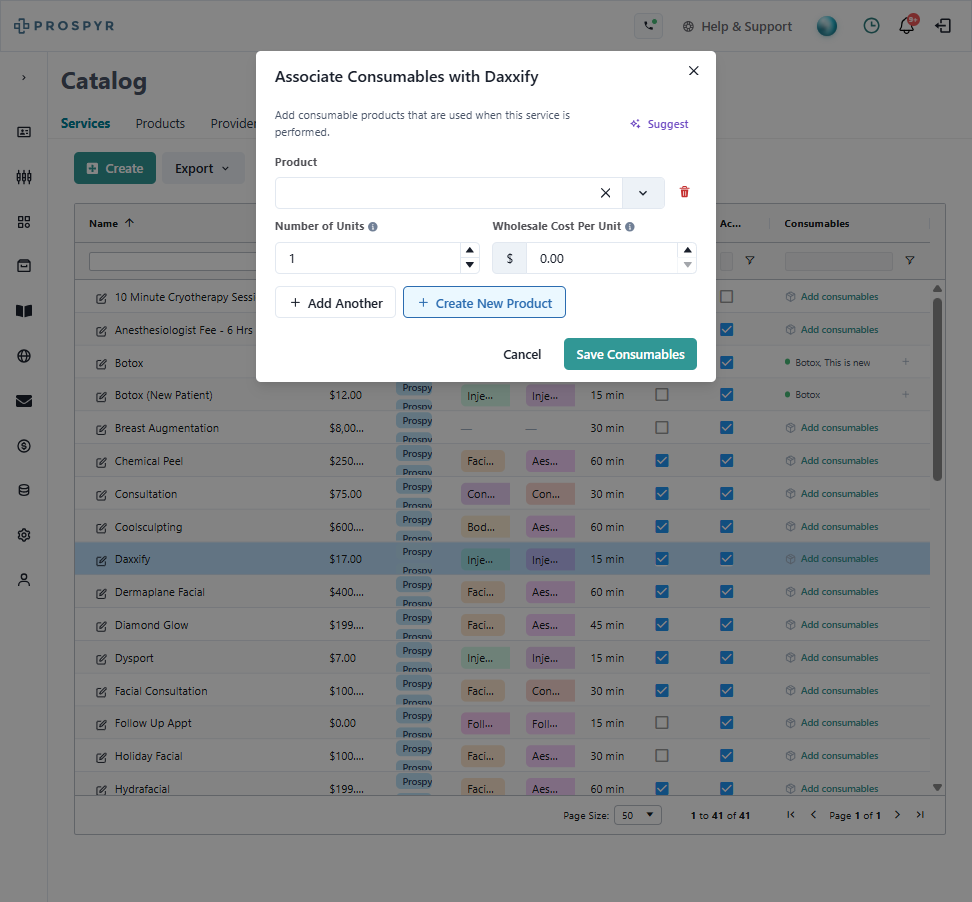This screenshot has width=972, height=902.
Task: Switch to the Providers tab
Action: 233,123
